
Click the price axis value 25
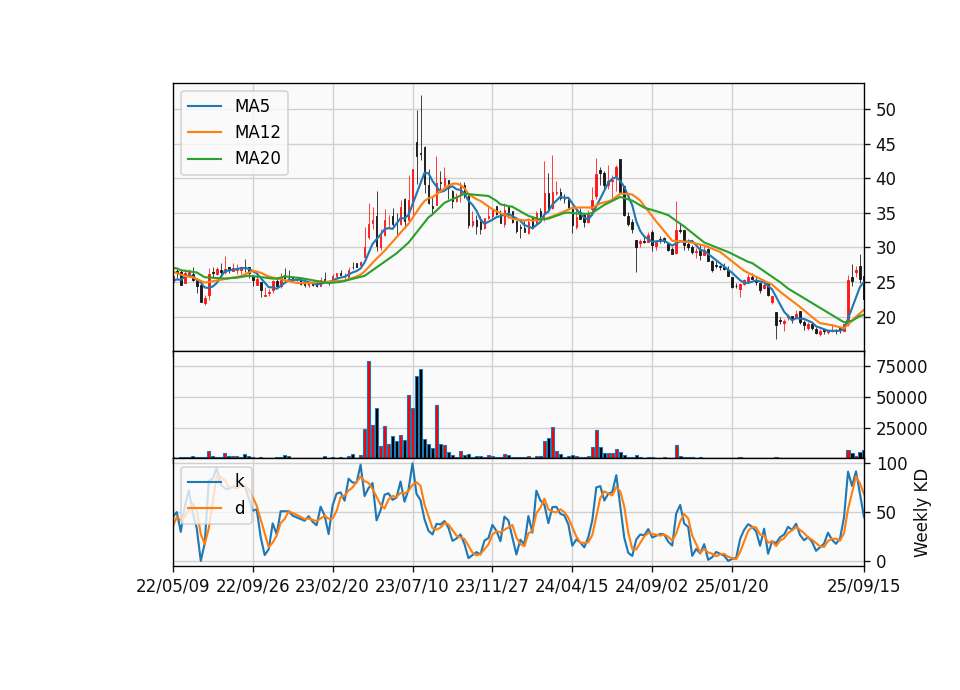tap(885, 283)
